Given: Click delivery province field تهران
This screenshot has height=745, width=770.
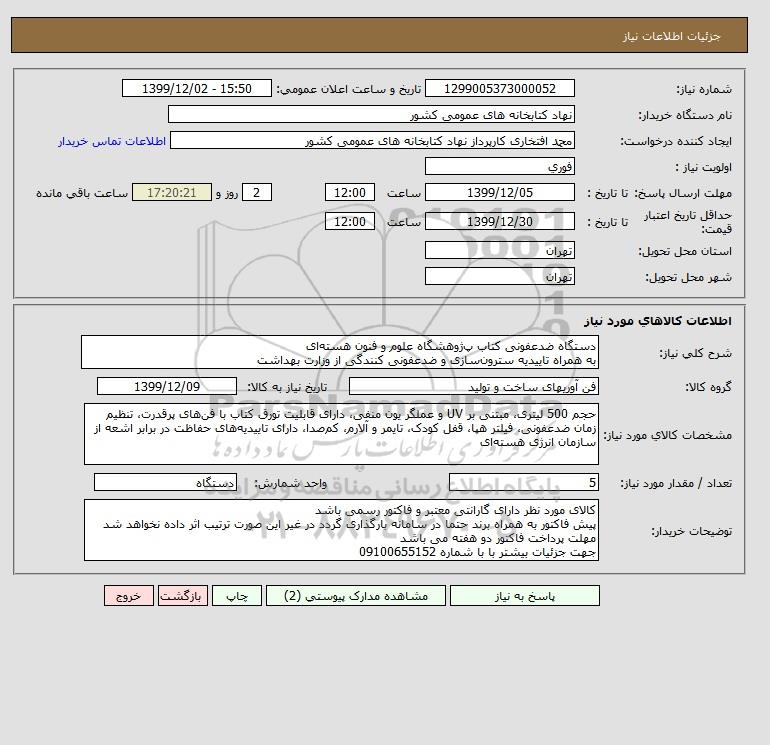Looking at the screenshot, I should [x=499, y=250].
